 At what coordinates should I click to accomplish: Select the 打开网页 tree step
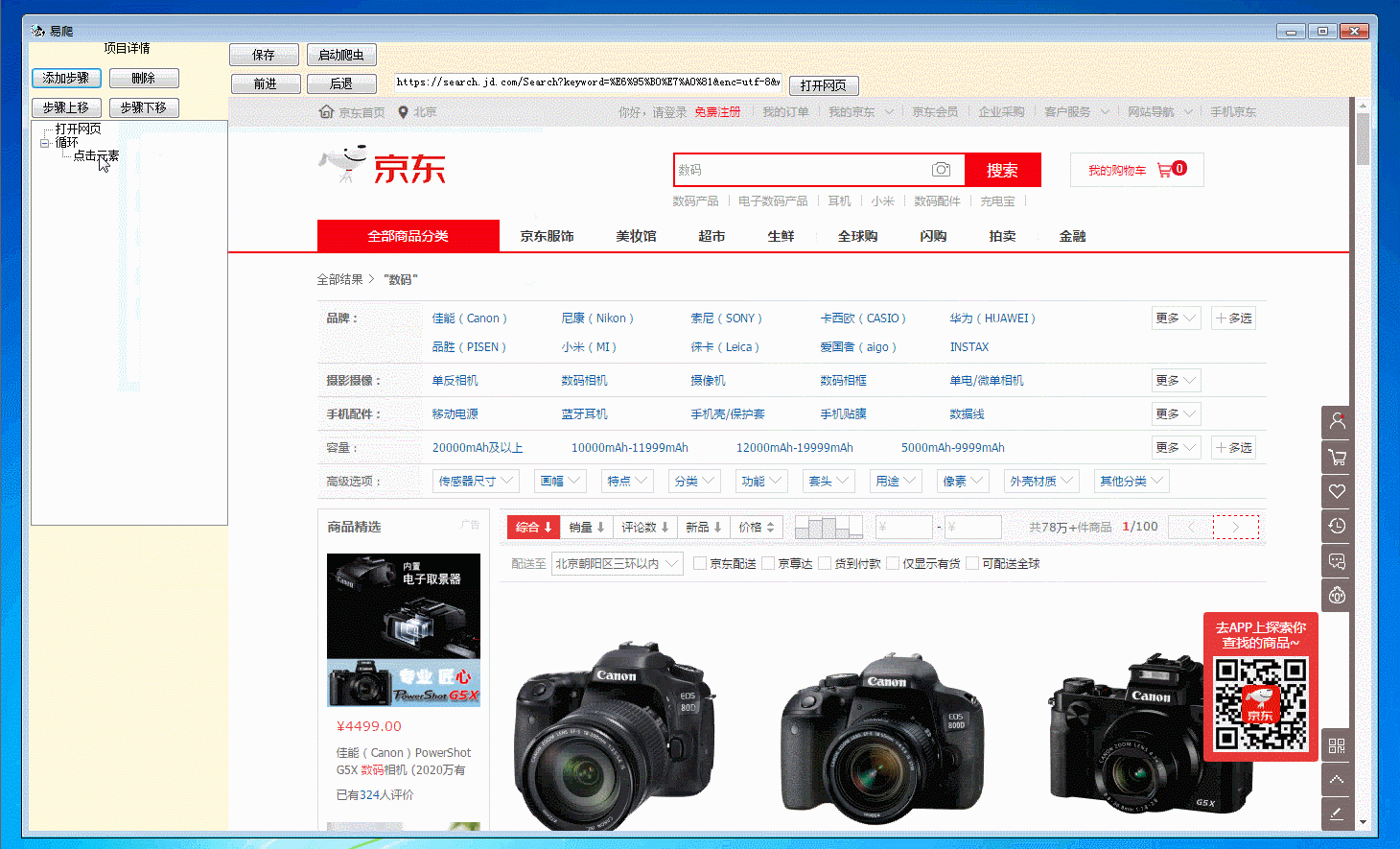pos(78,129)
